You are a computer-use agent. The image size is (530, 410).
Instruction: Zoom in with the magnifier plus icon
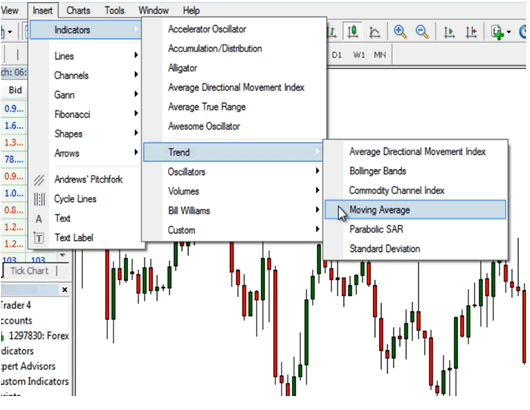(400, 32)
